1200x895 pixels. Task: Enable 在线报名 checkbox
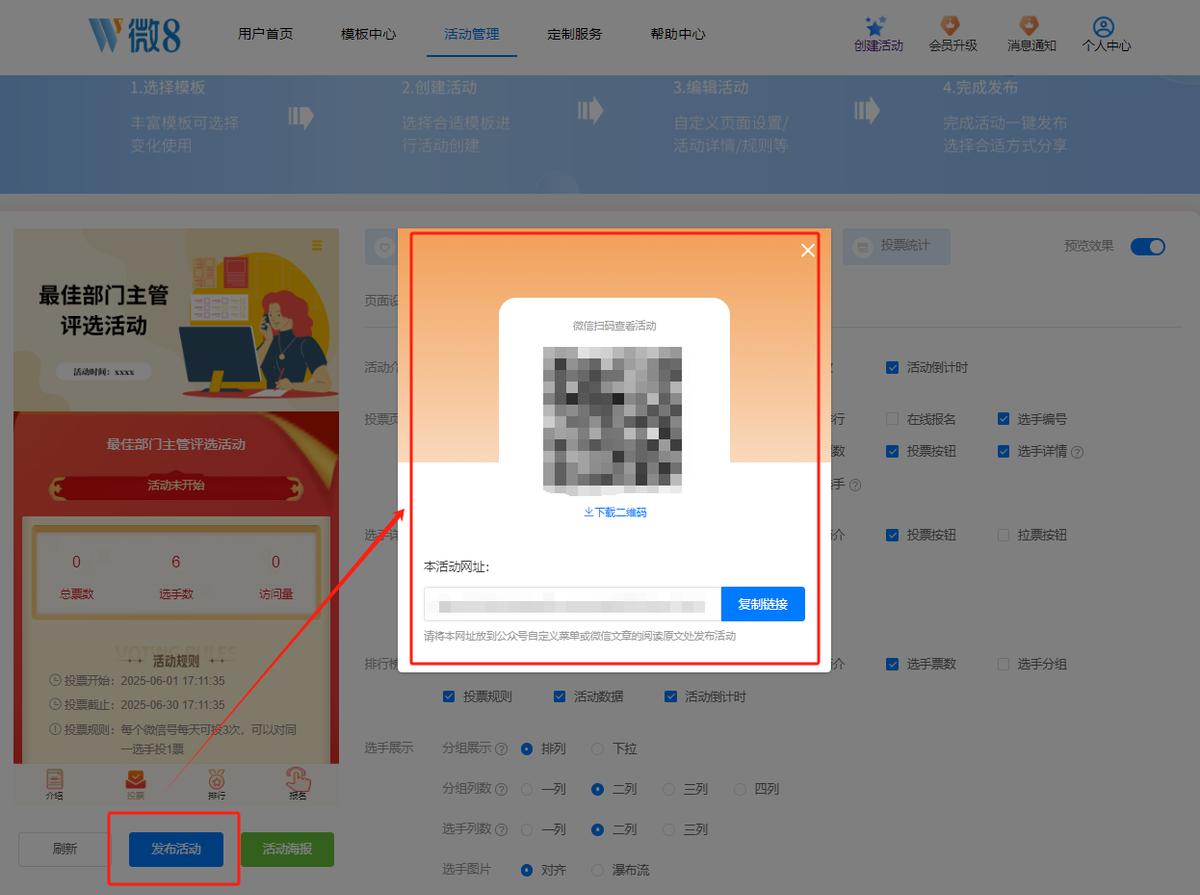[x=892, y=419]
